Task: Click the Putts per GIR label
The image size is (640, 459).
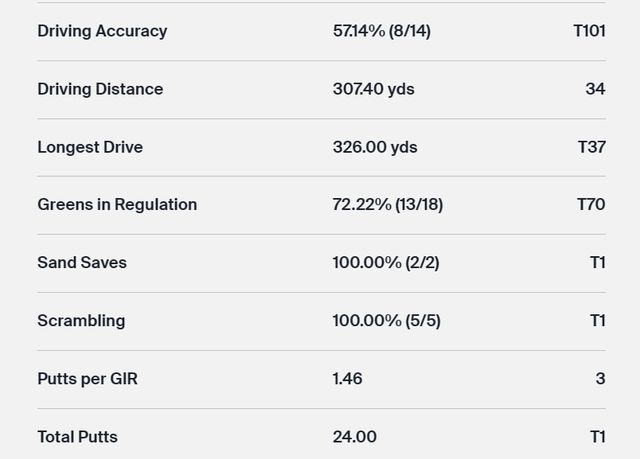Action: click(x=87, y=379)
